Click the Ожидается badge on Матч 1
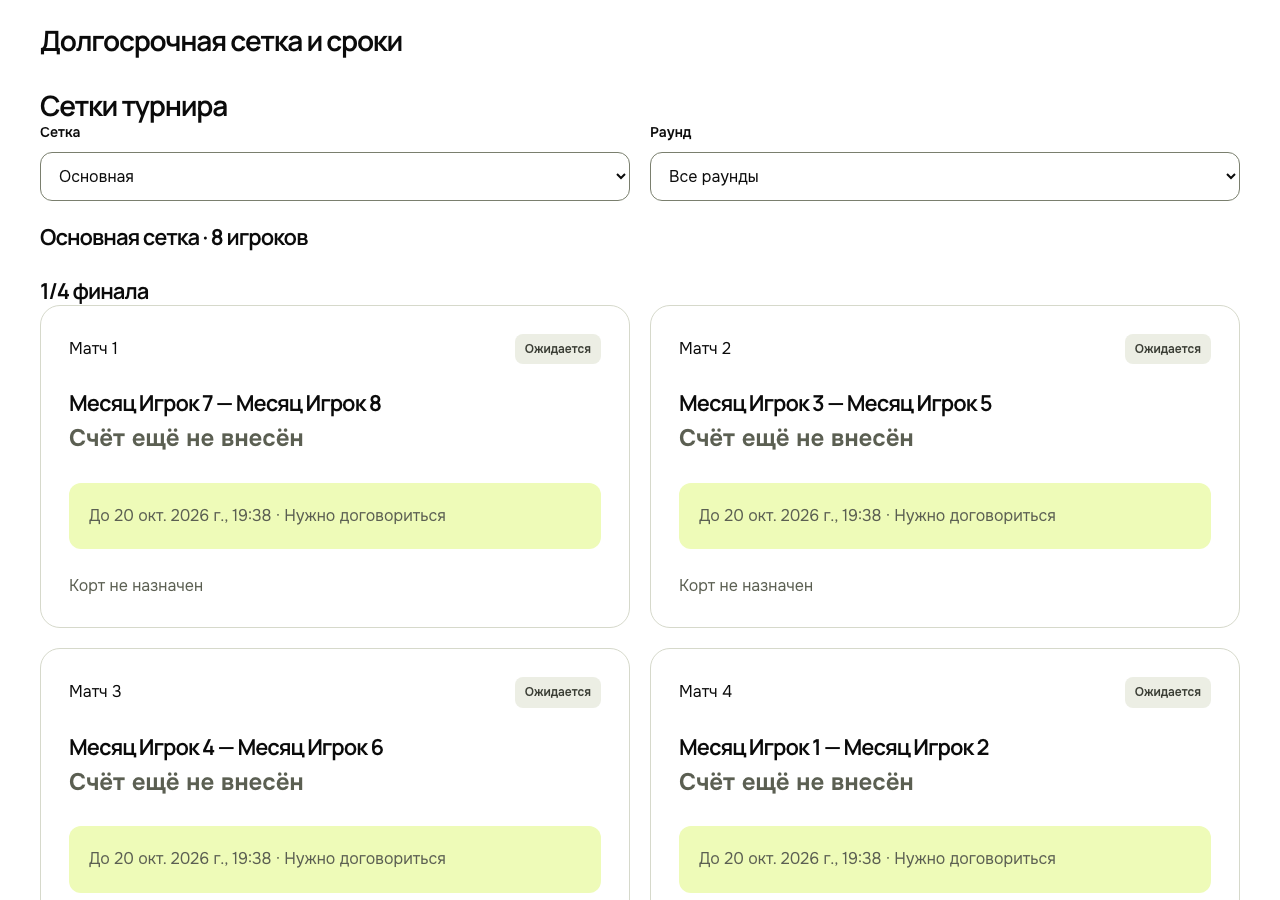This screenshot has height=900, width=1280. tap(558, 349)
